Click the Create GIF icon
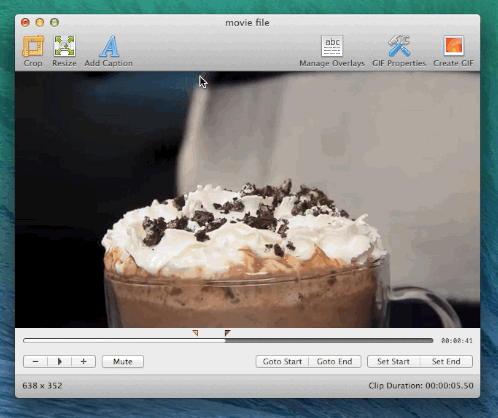This screenshot has height=418, width=498. [453, 46]
